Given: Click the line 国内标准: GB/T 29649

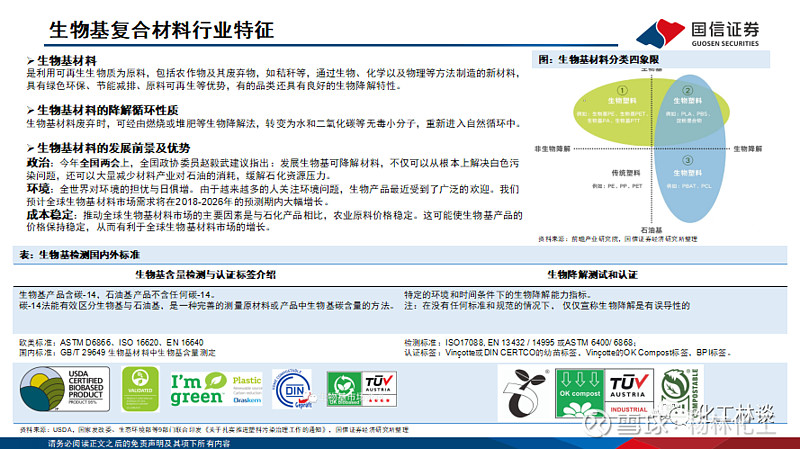Looking at the screenshot, I should pyautogui.click(x=117, y=353).
